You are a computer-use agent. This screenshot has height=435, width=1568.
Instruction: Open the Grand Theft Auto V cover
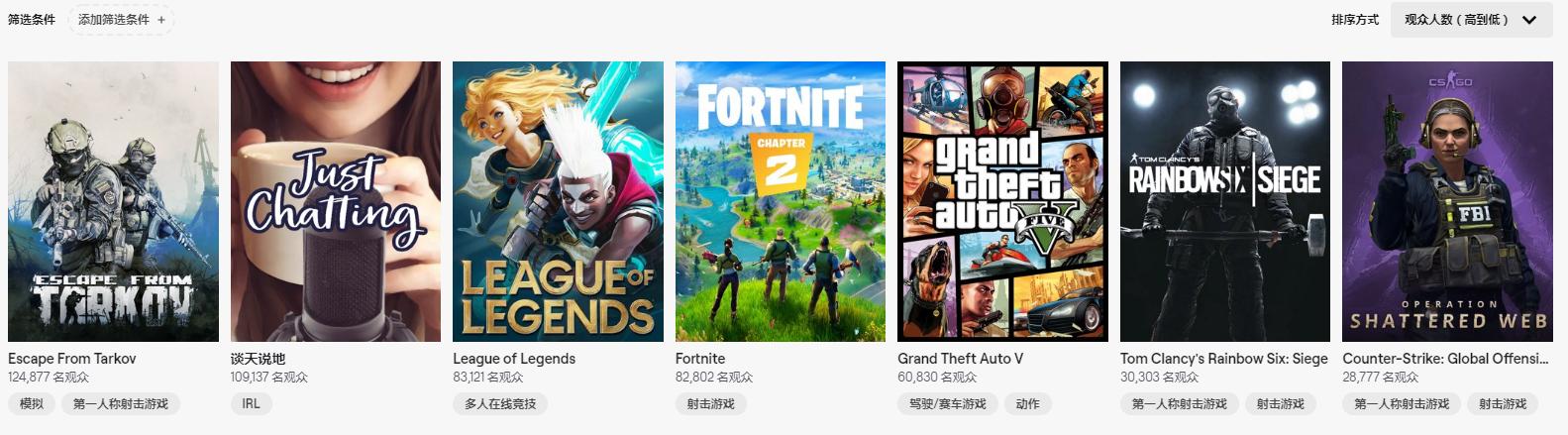1002,201
